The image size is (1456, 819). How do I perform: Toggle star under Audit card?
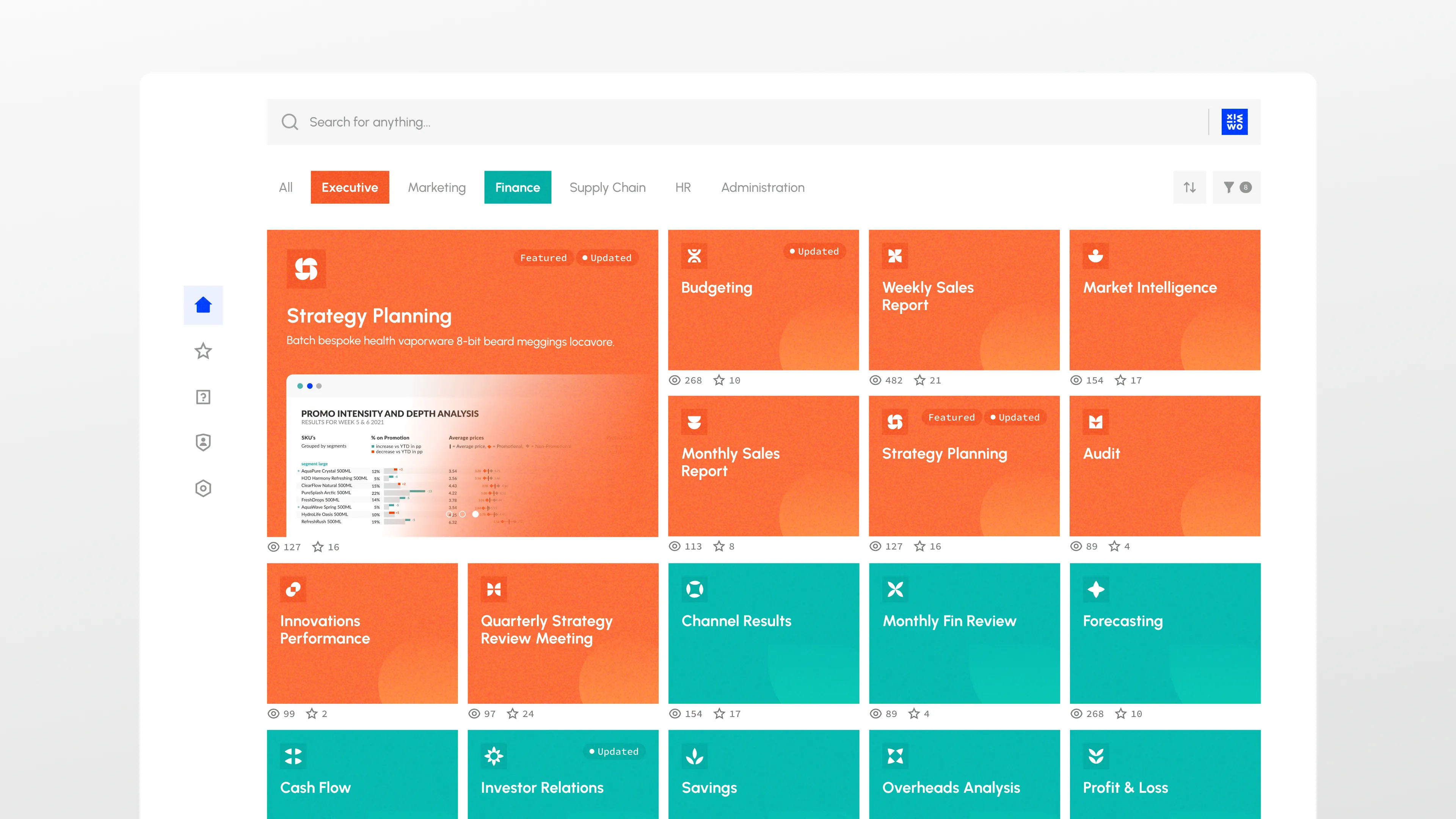pos(1114,546)
